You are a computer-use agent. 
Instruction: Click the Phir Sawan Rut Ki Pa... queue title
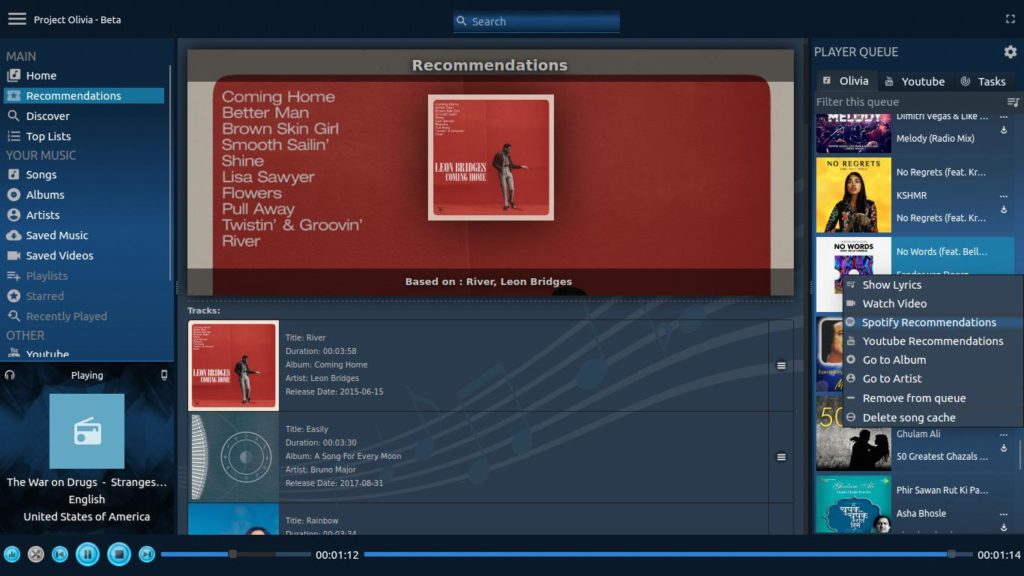pyautogui.click(x=942, y=490)
